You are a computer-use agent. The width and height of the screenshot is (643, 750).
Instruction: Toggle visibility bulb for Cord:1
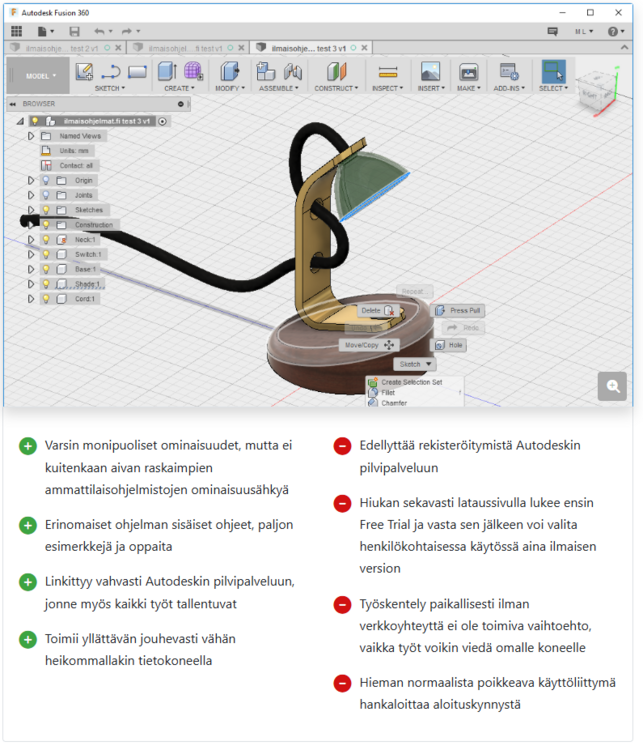(46, 299)
